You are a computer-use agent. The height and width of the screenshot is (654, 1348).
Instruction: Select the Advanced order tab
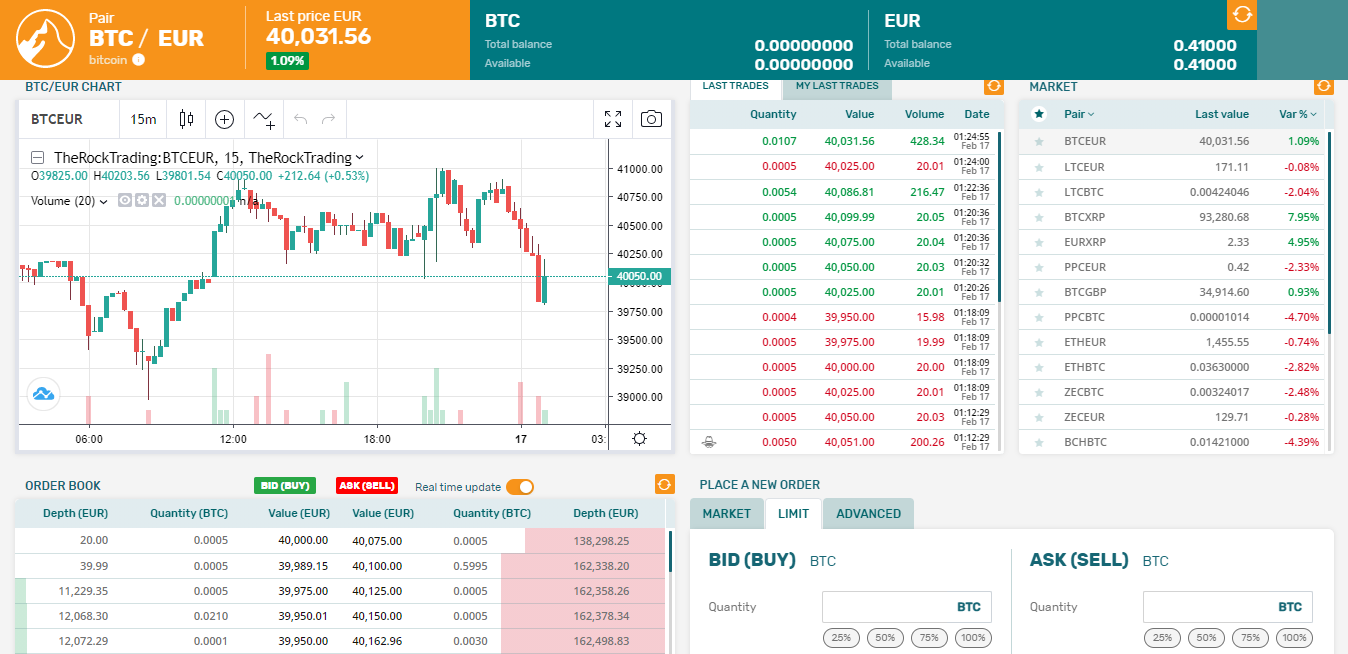coord(868,514)
